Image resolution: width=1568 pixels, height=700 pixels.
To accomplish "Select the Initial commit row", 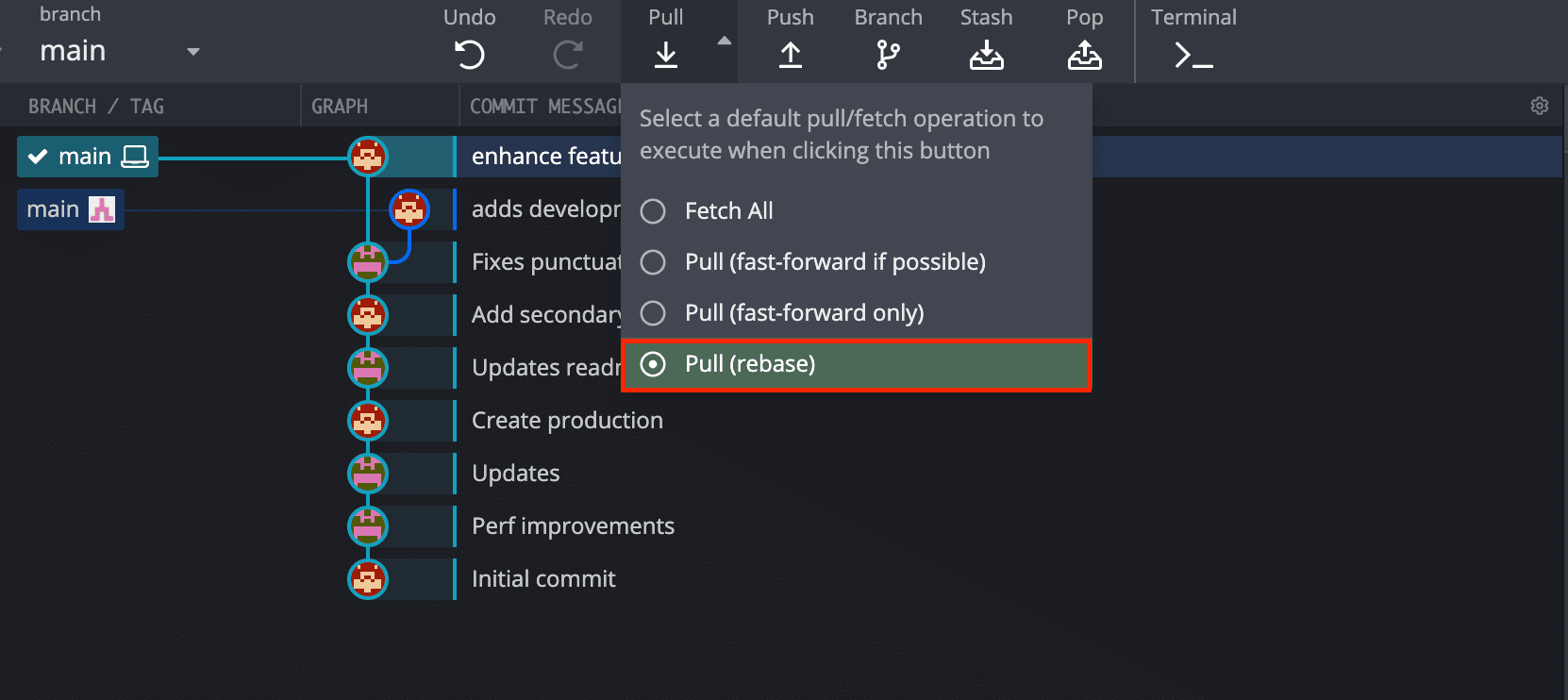I will (543, 578).
